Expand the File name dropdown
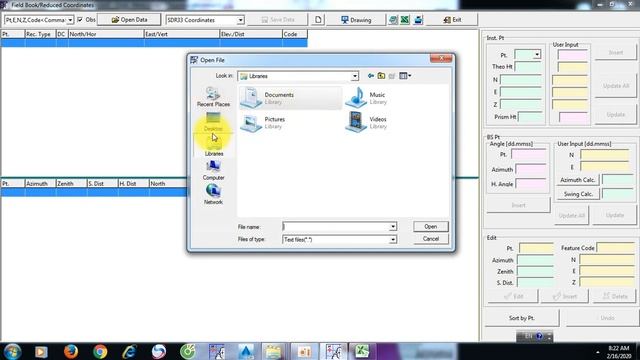Viewport: 640px width, 360px height. pyautogui.click(x=393, y=227)
